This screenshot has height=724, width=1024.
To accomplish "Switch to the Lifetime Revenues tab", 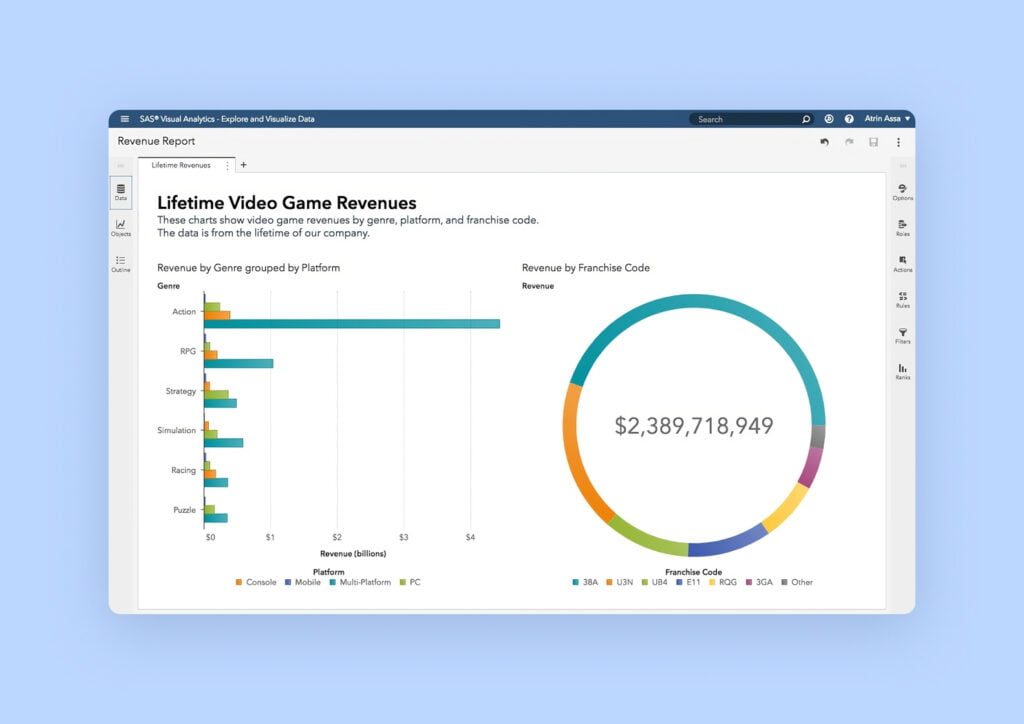I will click(183, 165).
